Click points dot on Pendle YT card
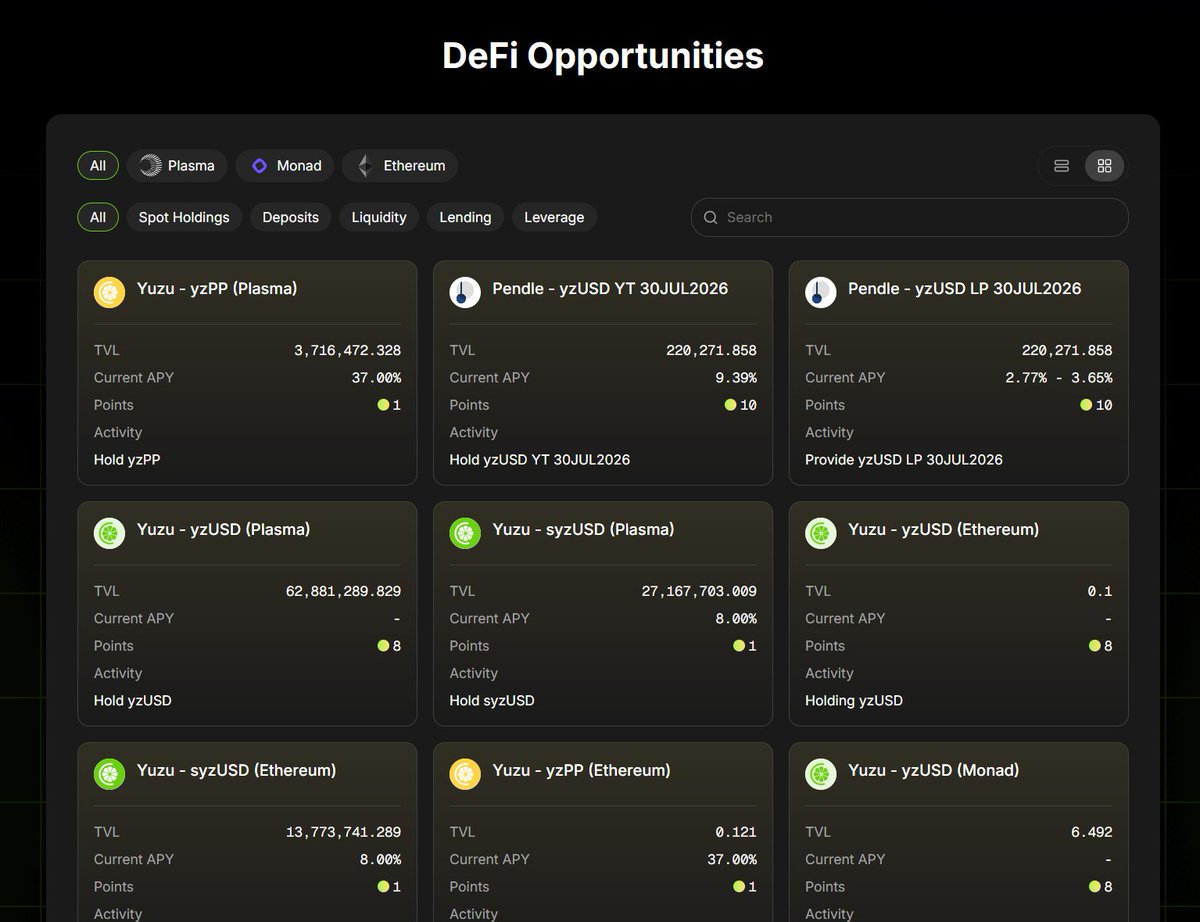 point(730,405)
